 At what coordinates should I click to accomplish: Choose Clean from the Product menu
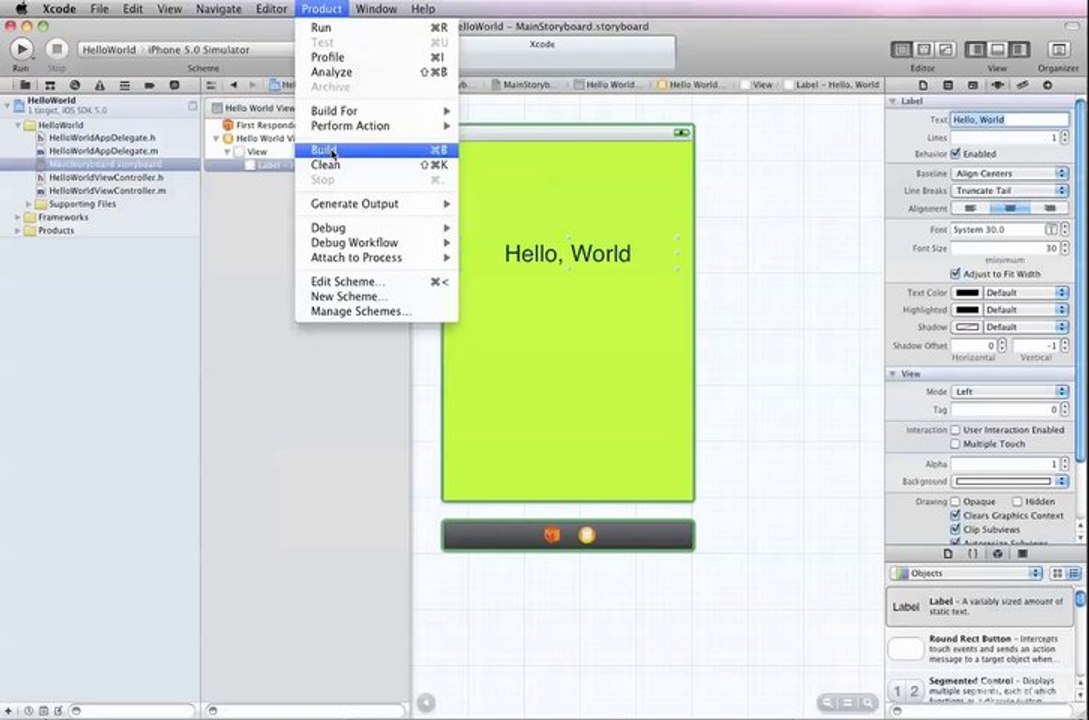pos(376,165)
